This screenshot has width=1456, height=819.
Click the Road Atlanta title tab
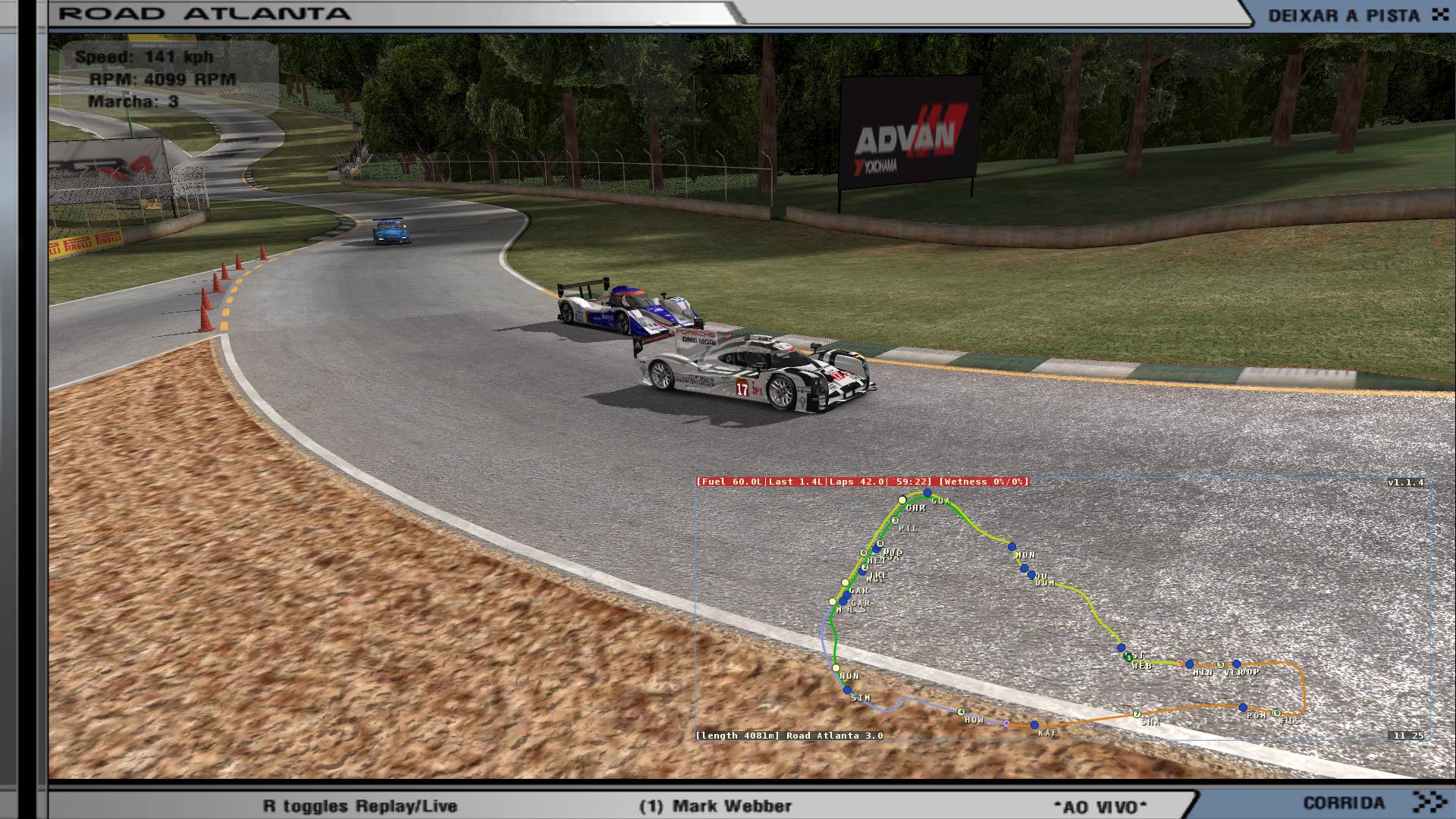[205, 14]
